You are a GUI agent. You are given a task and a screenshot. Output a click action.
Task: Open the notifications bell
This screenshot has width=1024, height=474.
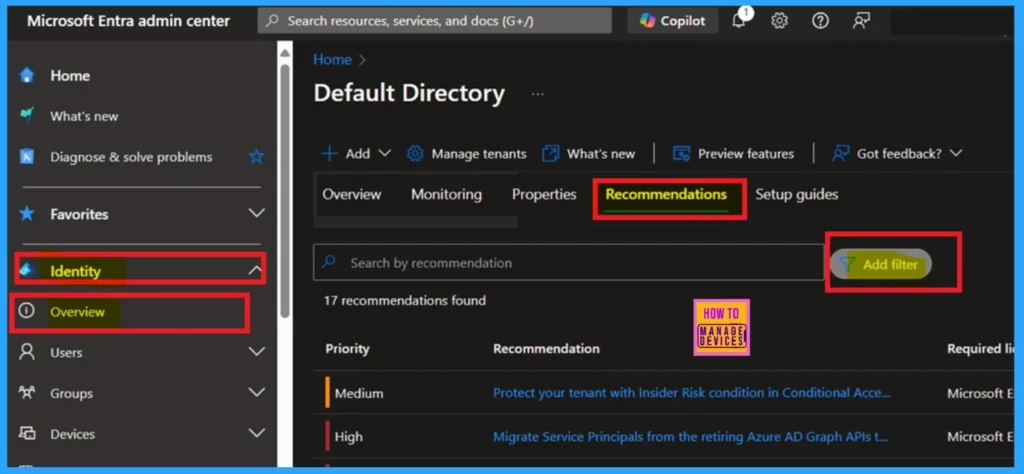click(739, 21)
